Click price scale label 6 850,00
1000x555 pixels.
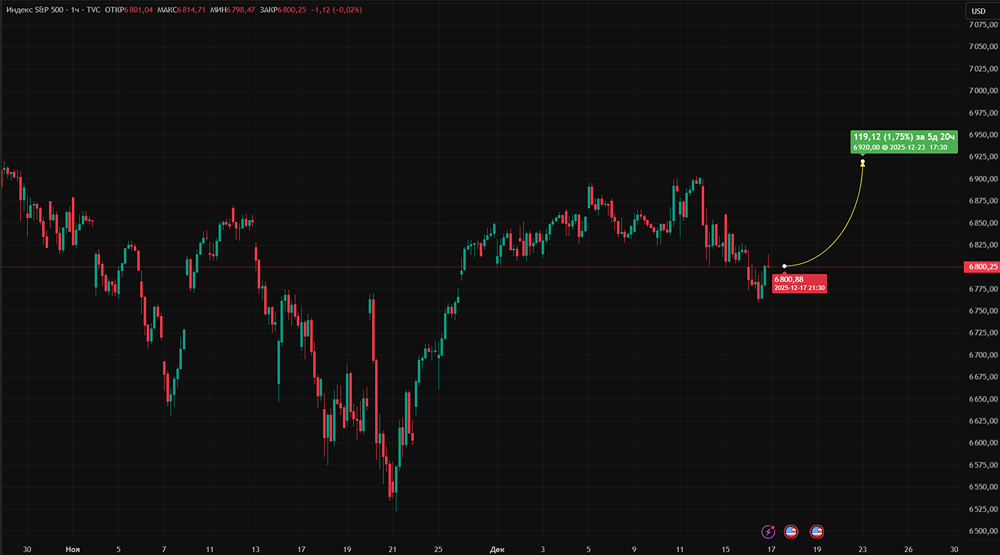pos(983,223)
